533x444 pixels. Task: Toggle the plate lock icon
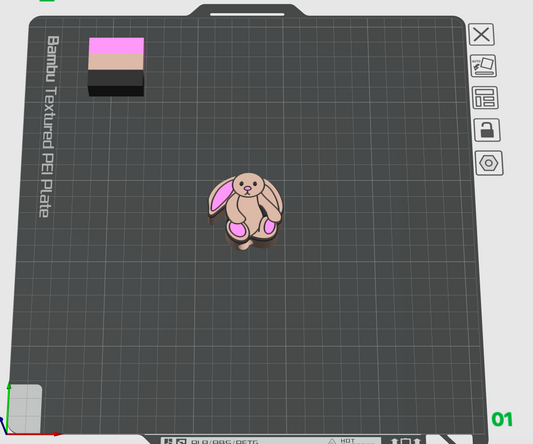pyautogui.click(x=487, y=130)
